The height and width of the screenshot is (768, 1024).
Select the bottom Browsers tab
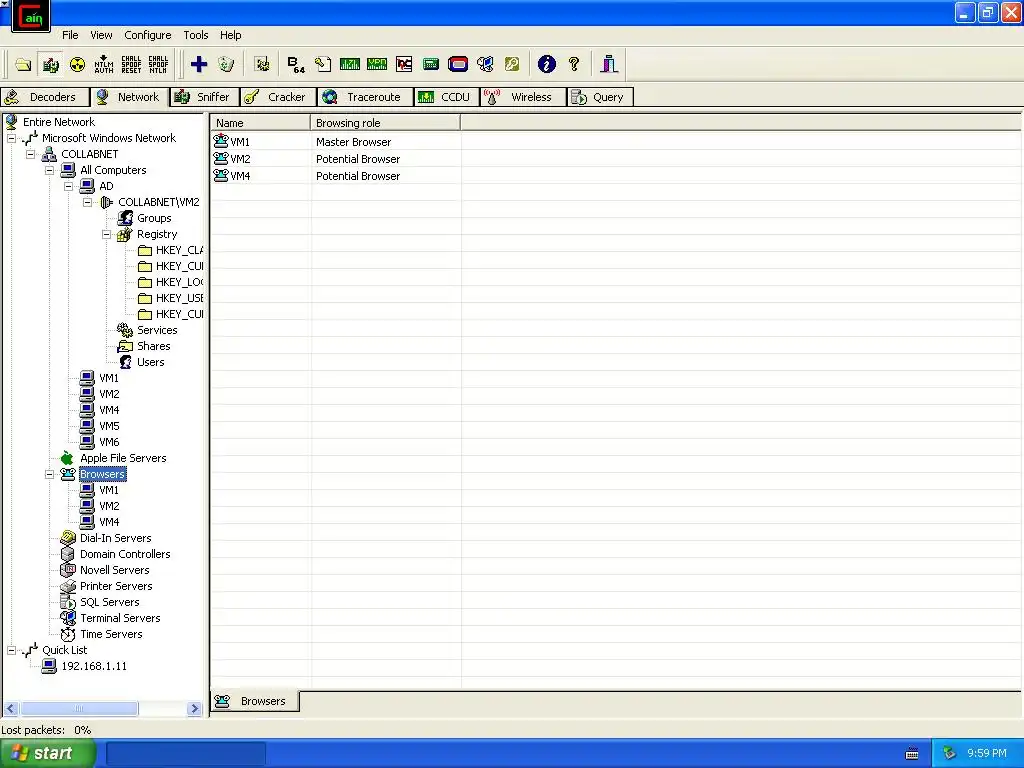point(255,701)
